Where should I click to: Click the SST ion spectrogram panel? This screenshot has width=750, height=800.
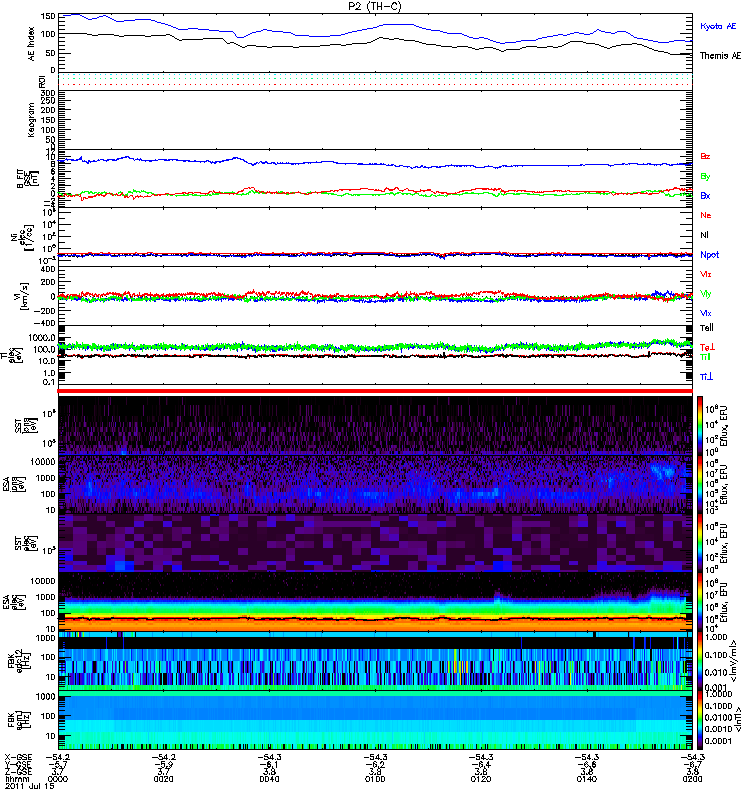tap(375, 426)
